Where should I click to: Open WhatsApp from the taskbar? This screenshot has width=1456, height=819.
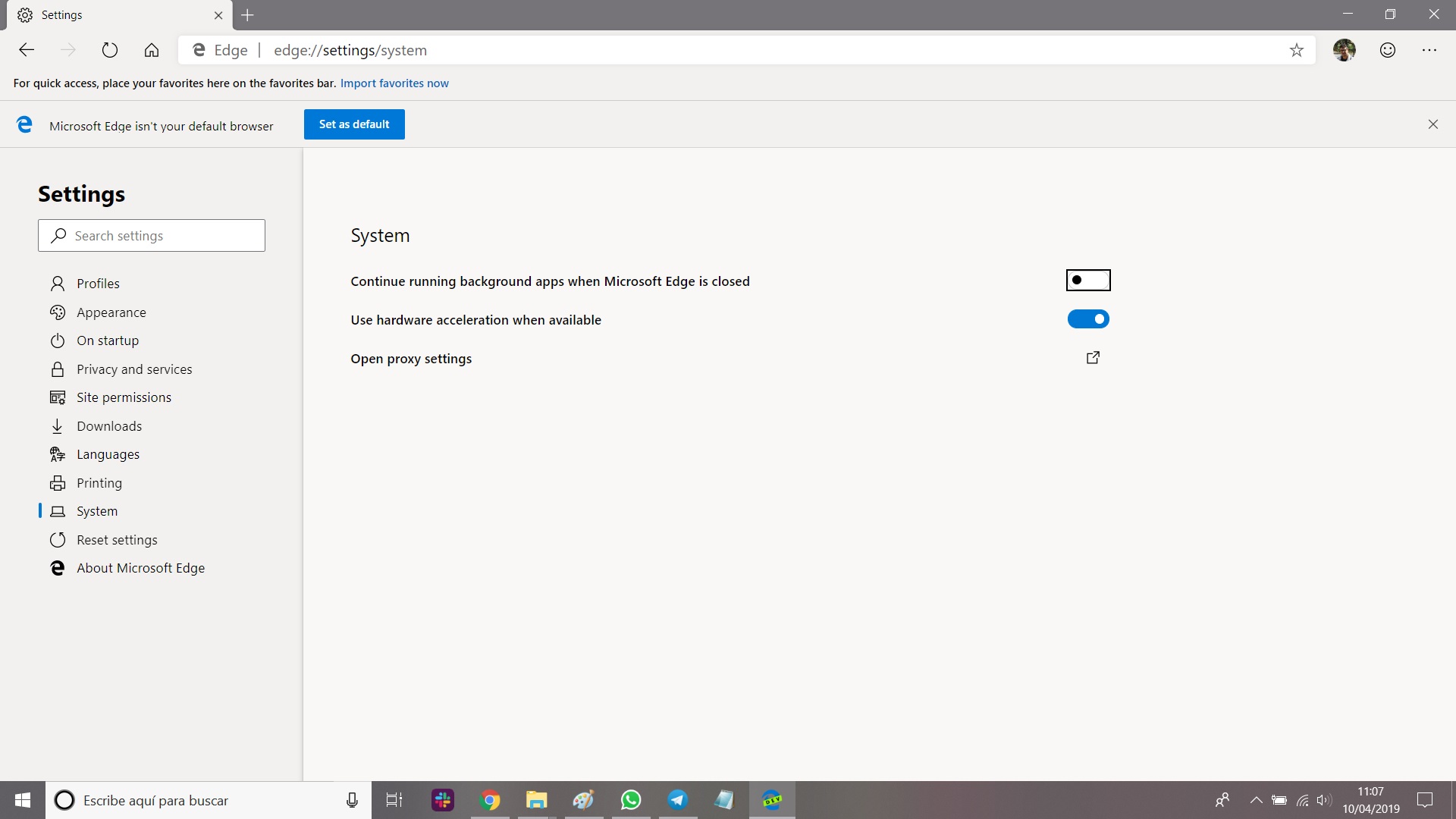(630, 800)
